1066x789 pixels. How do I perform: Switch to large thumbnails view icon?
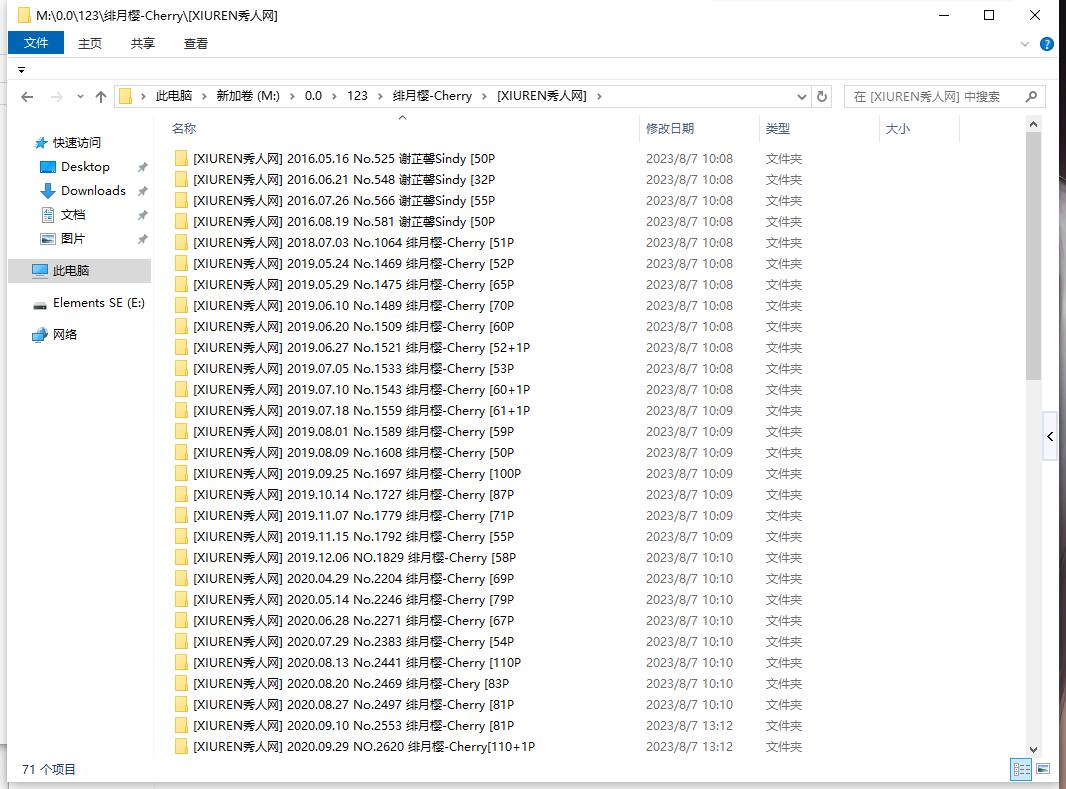coord(1043,769)
